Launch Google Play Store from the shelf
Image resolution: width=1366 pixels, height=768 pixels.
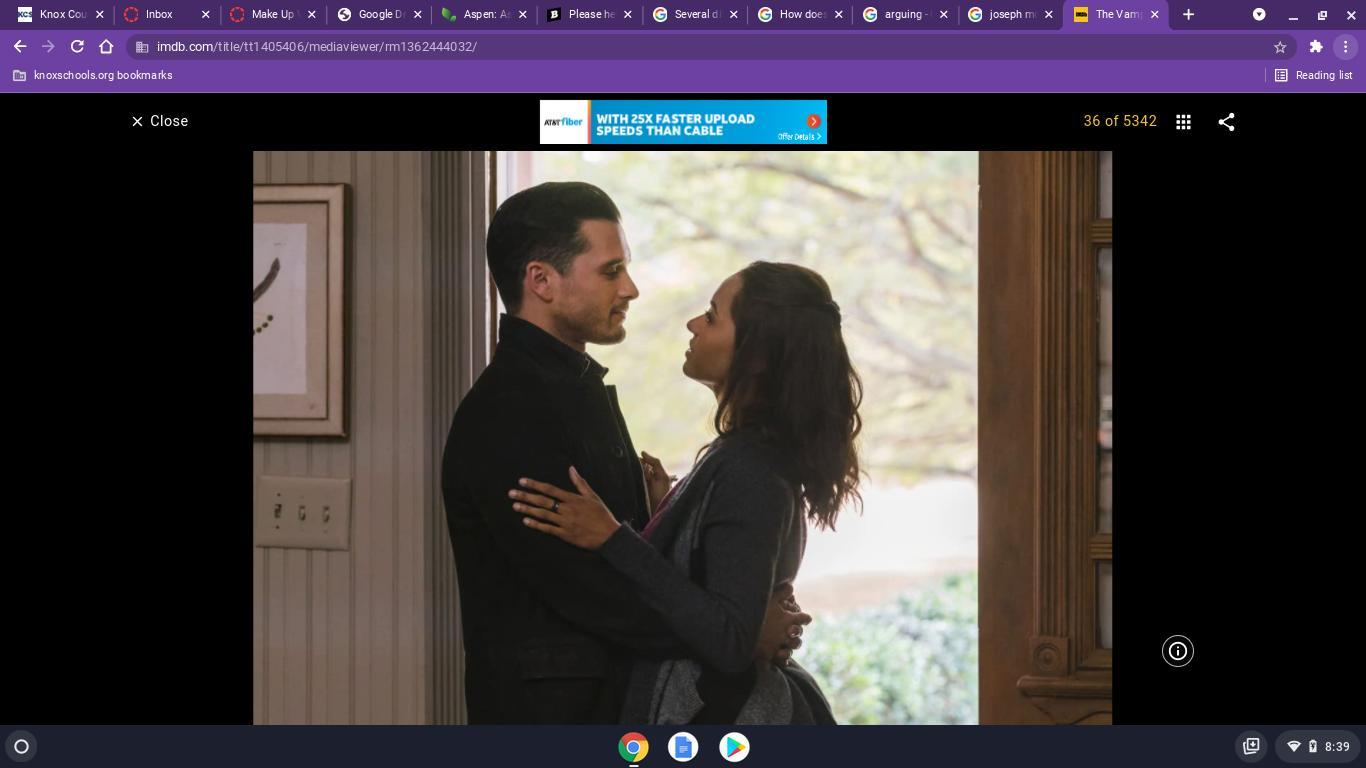click(734, 747)
